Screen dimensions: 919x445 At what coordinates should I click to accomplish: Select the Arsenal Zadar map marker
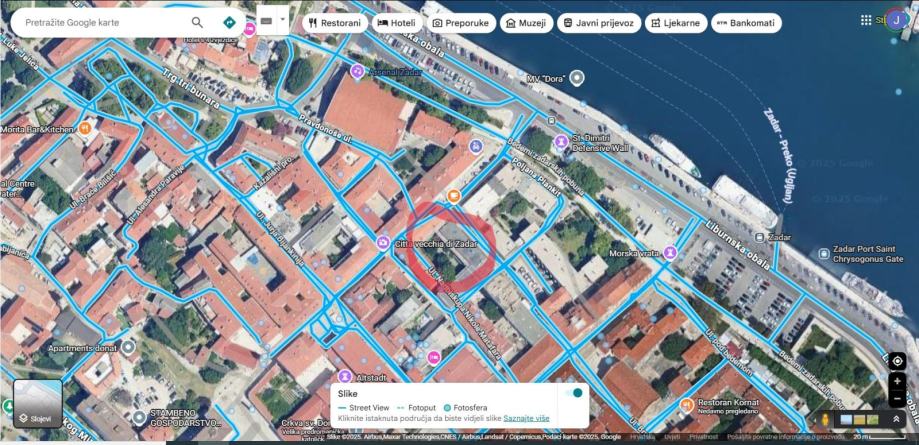point(357,72)
